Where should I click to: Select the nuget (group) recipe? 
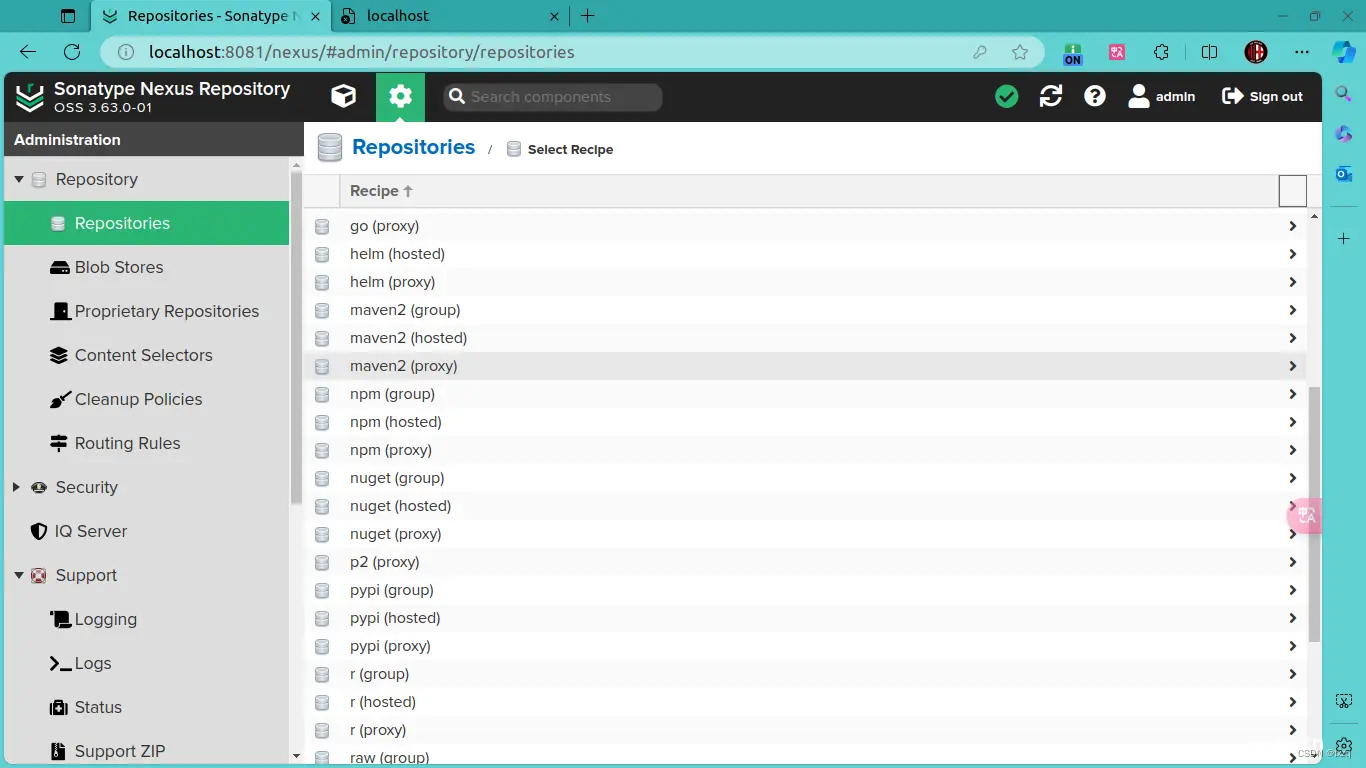(x=805, y=478)
